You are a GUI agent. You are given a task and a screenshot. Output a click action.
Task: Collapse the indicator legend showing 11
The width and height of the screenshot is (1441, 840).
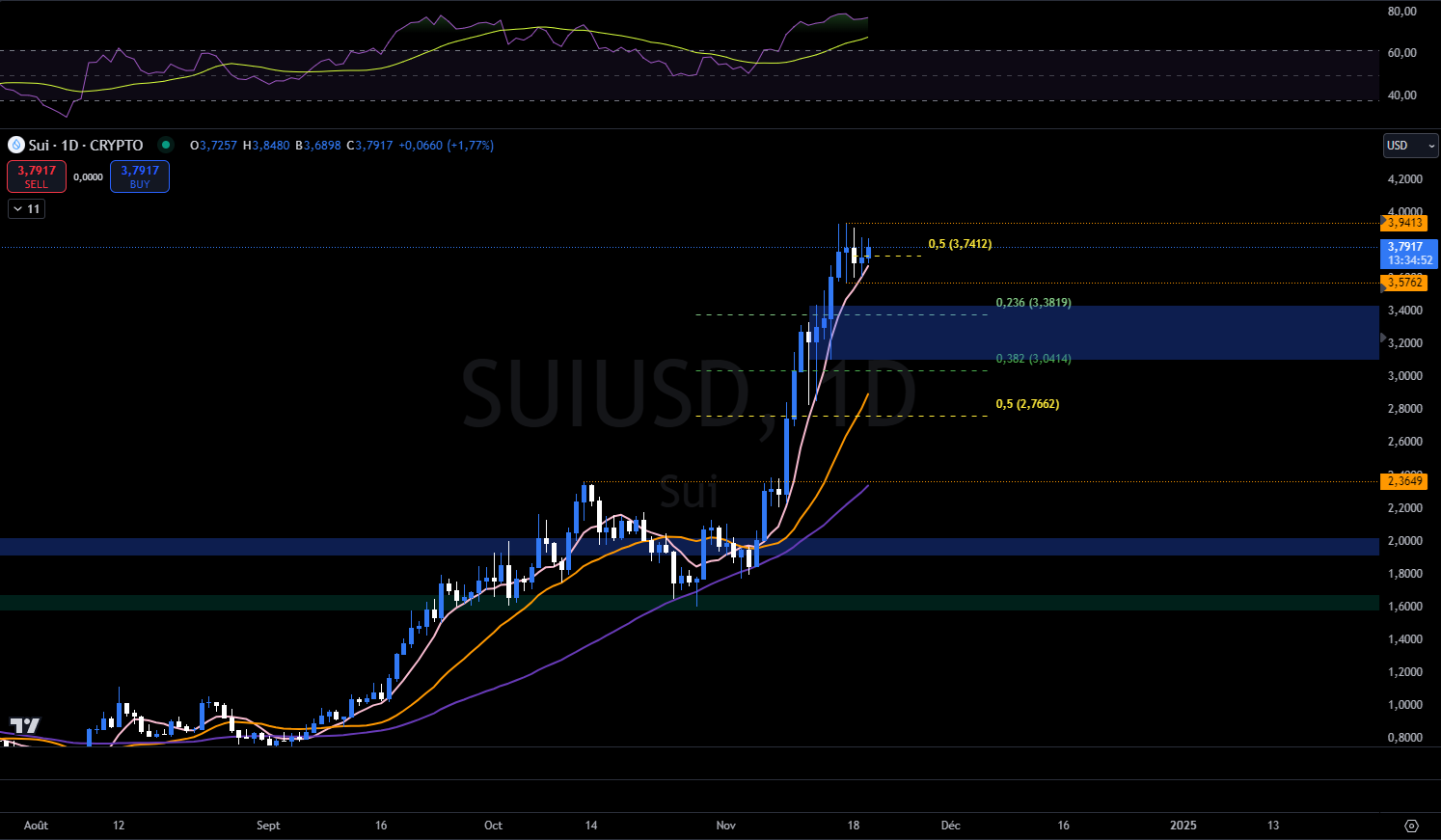(x=26, y=208)
